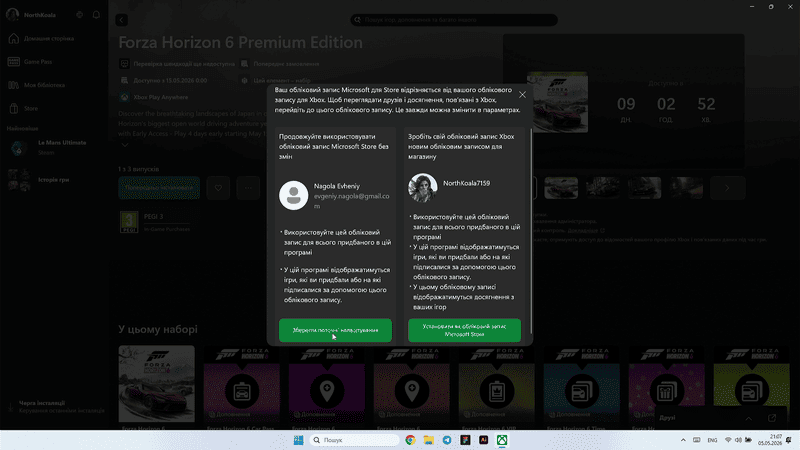Switch the ENG input language indicator
Viewport: 800px width, 450px height.
tap(712, 440)
